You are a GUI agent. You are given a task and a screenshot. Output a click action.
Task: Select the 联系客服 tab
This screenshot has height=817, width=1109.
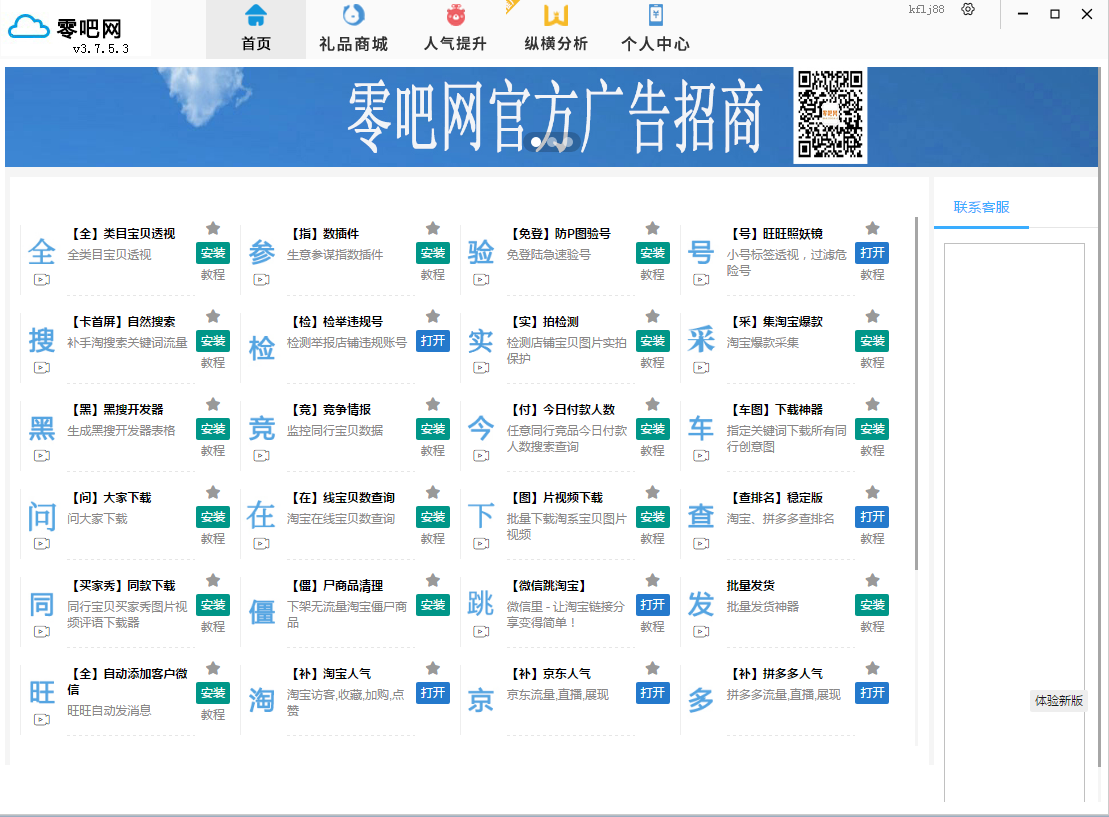pos(981,207)
